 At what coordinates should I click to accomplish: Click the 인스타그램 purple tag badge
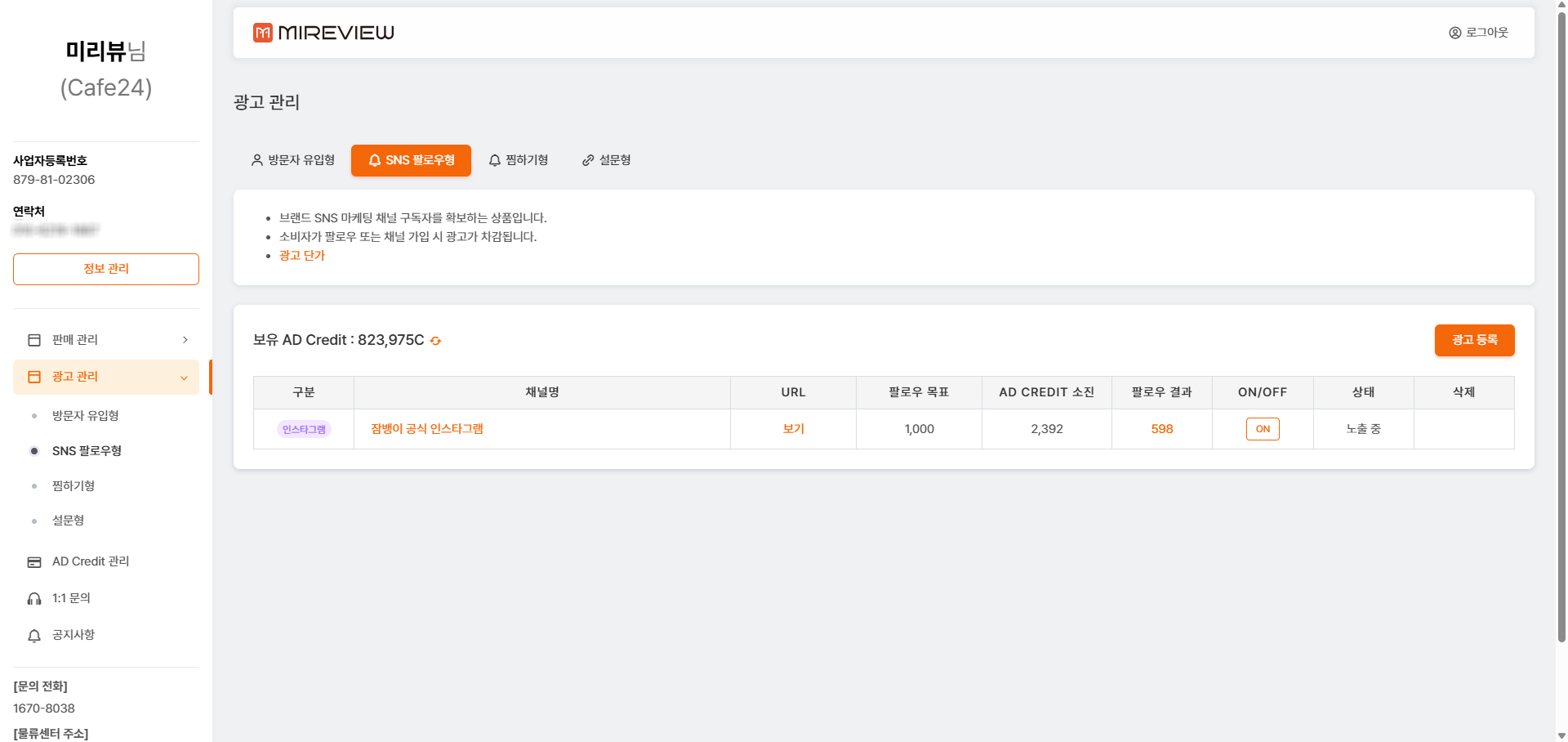pos(304,429)
